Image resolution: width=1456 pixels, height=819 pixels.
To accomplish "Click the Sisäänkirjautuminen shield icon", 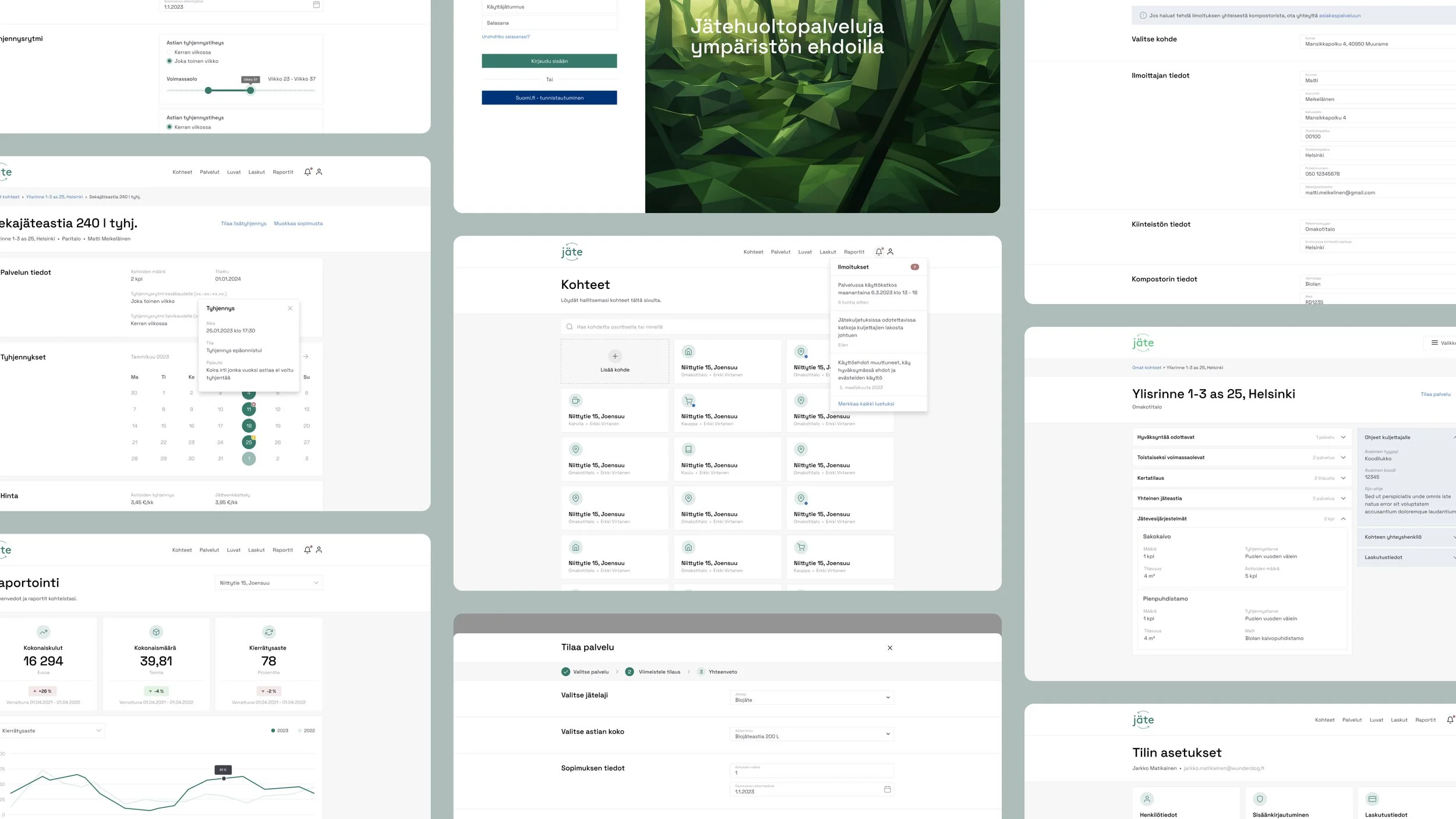I will click(x=1260, y=799).
